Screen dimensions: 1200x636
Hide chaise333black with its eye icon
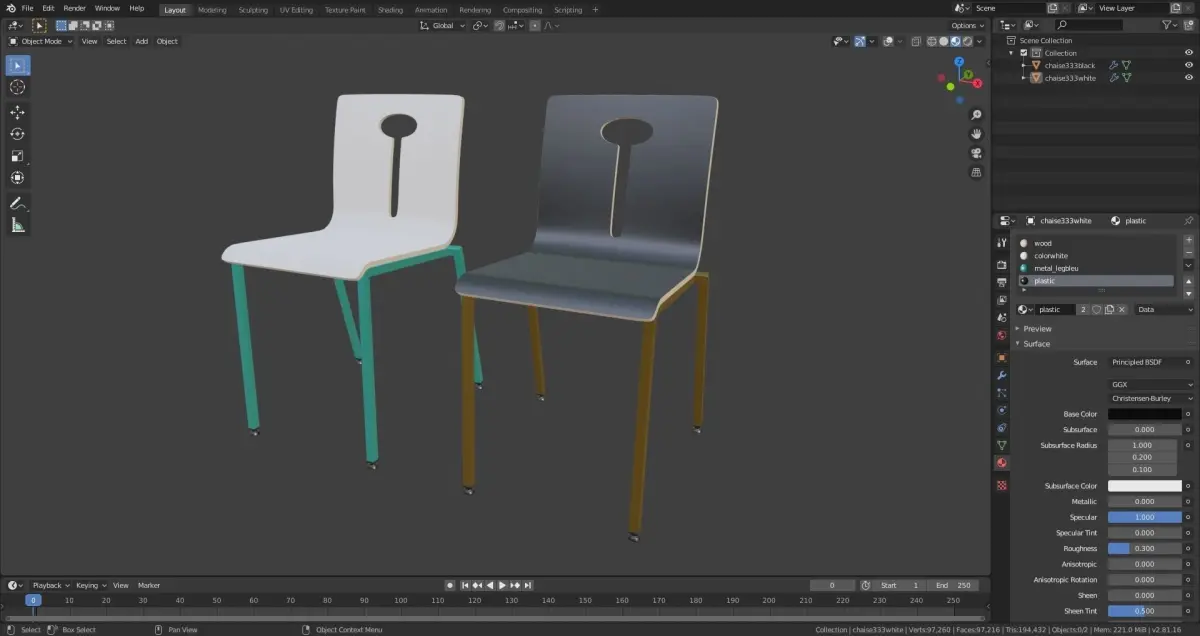click(x=1189, y=65)
